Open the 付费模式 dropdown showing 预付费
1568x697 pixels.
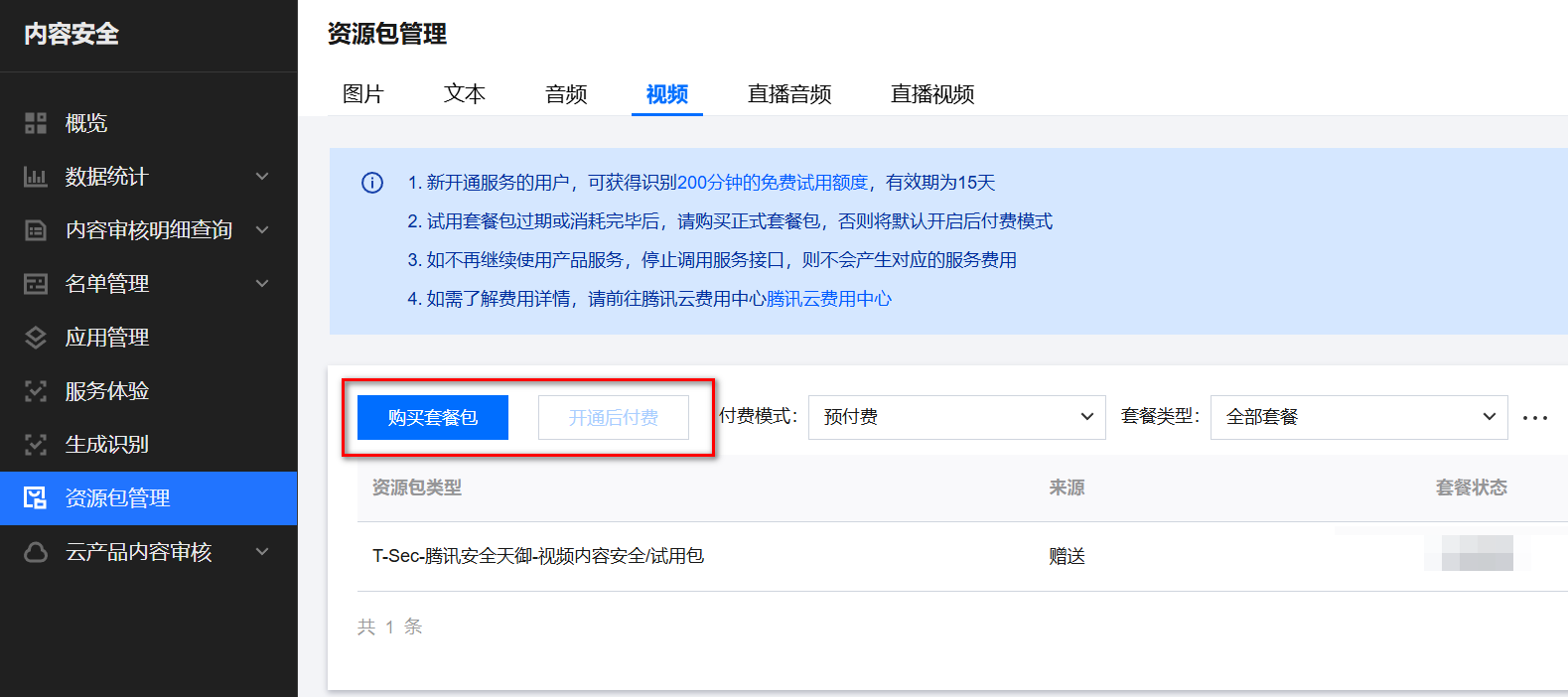tap(956, 417)
